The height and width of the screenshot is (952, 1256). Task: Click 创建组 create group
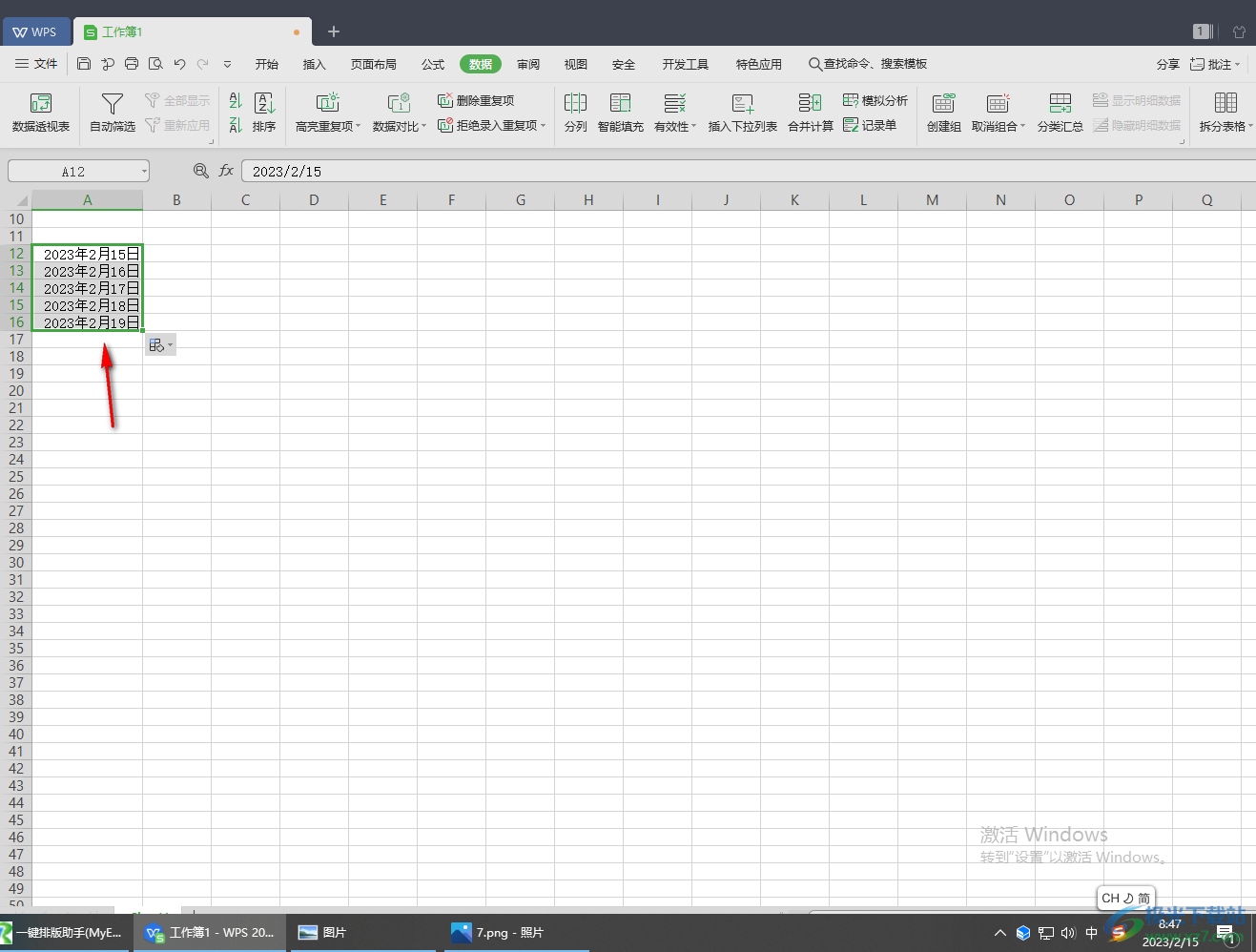tap(944, 113)
